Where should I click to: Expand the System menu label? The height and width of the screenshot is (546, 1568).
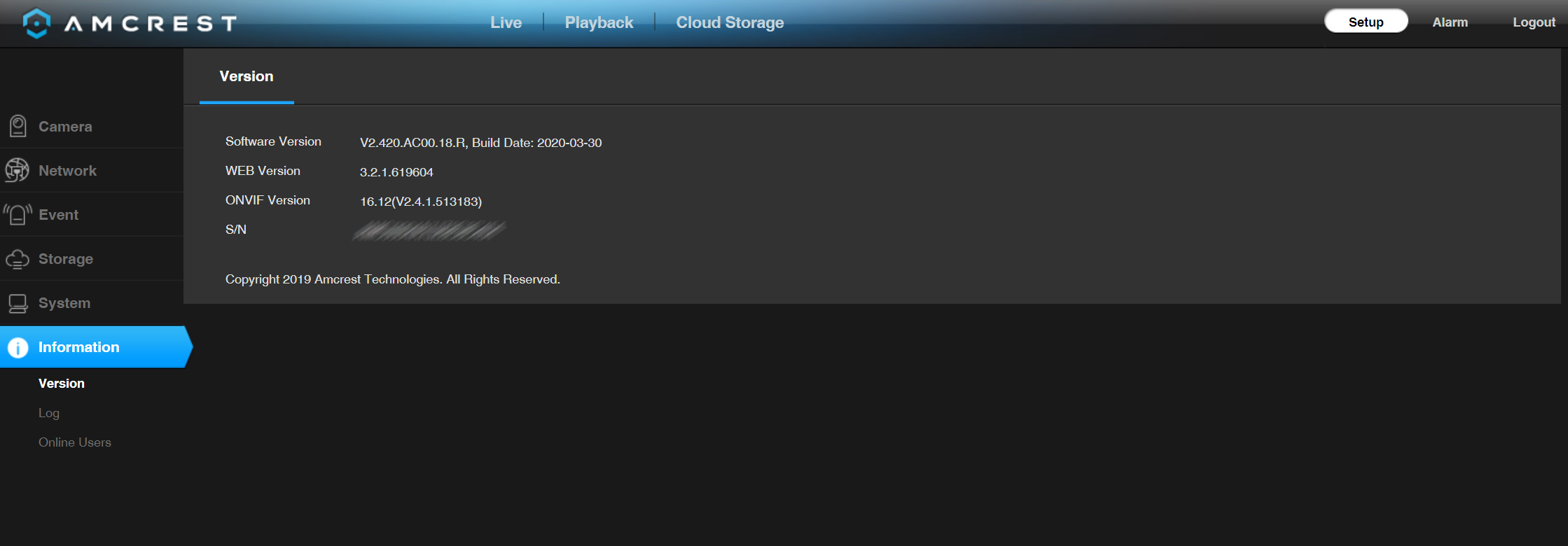click(x=64, y=303)
